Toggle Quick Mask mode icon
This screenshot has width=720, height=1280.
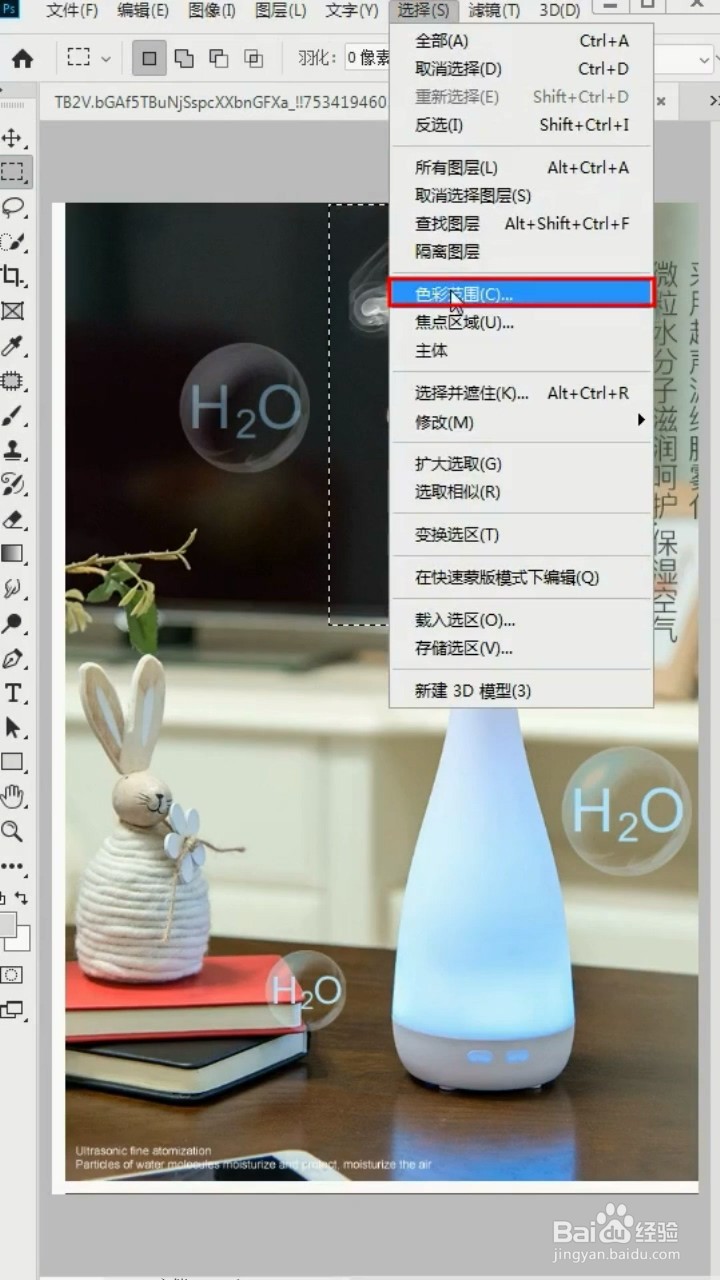(x=12, y=975)
